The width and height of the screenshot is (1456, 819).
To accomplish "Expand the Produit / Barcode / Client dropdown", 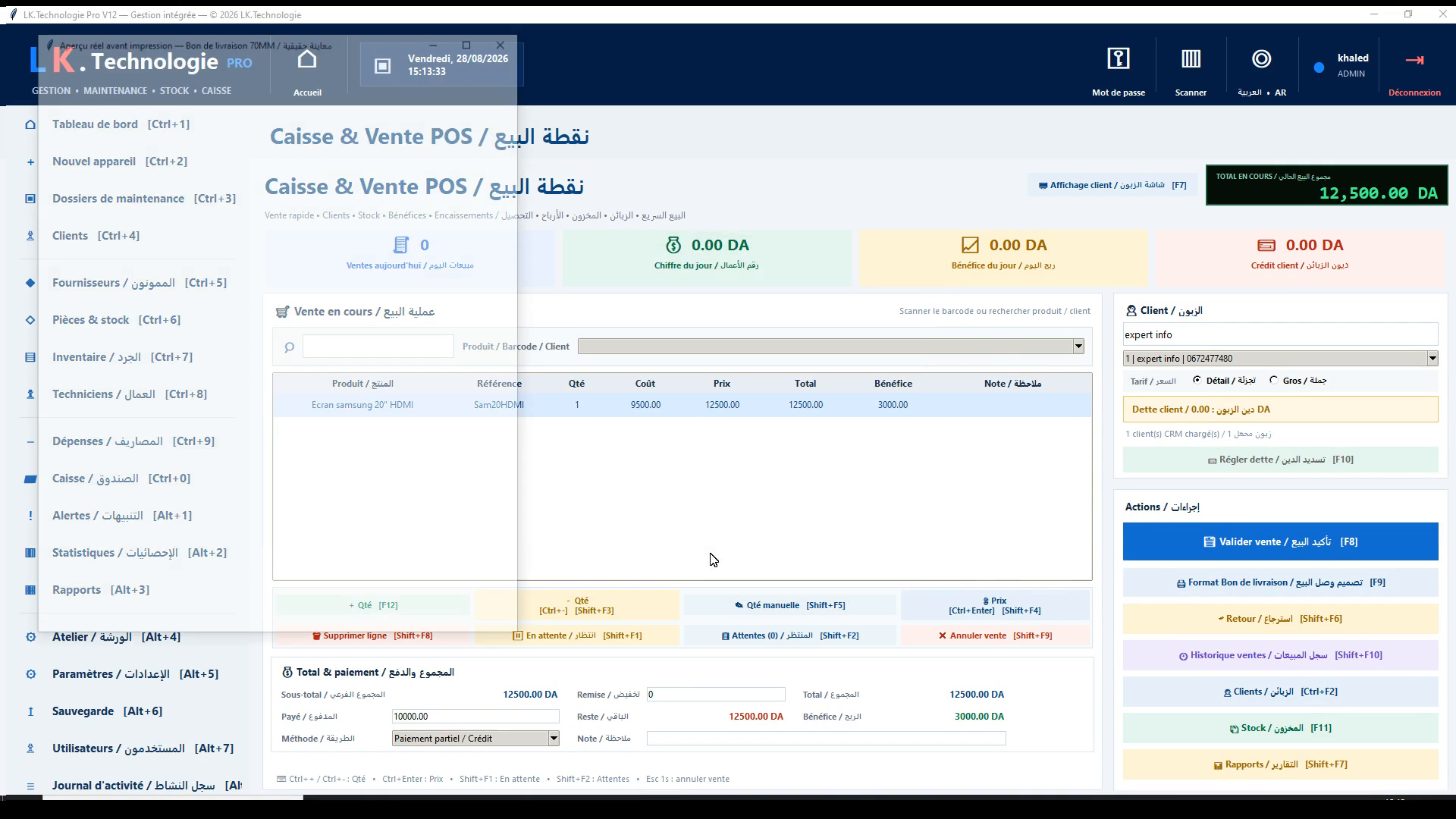I will (x=1078, y=347).
